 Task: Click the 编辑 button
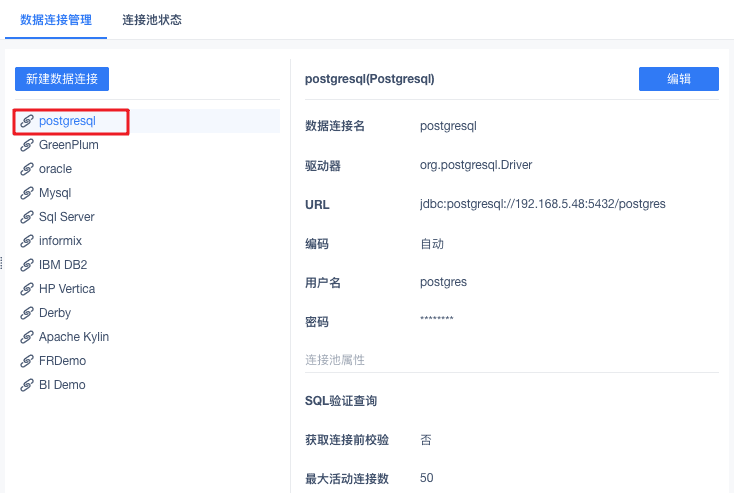[x=679, y=79]
